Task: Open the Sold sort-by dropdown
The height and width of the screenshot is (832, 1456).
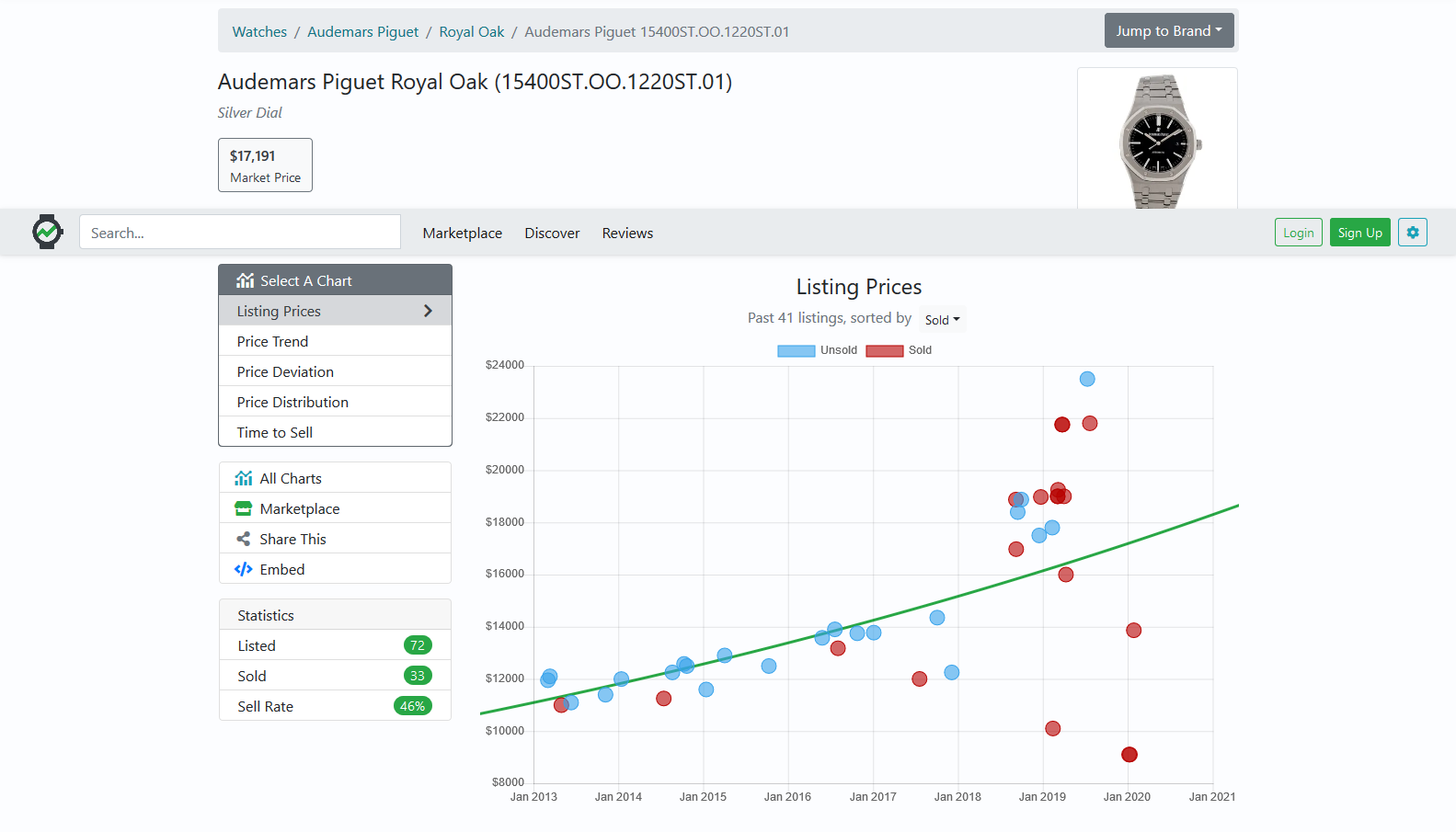Action: pos(942,320)
